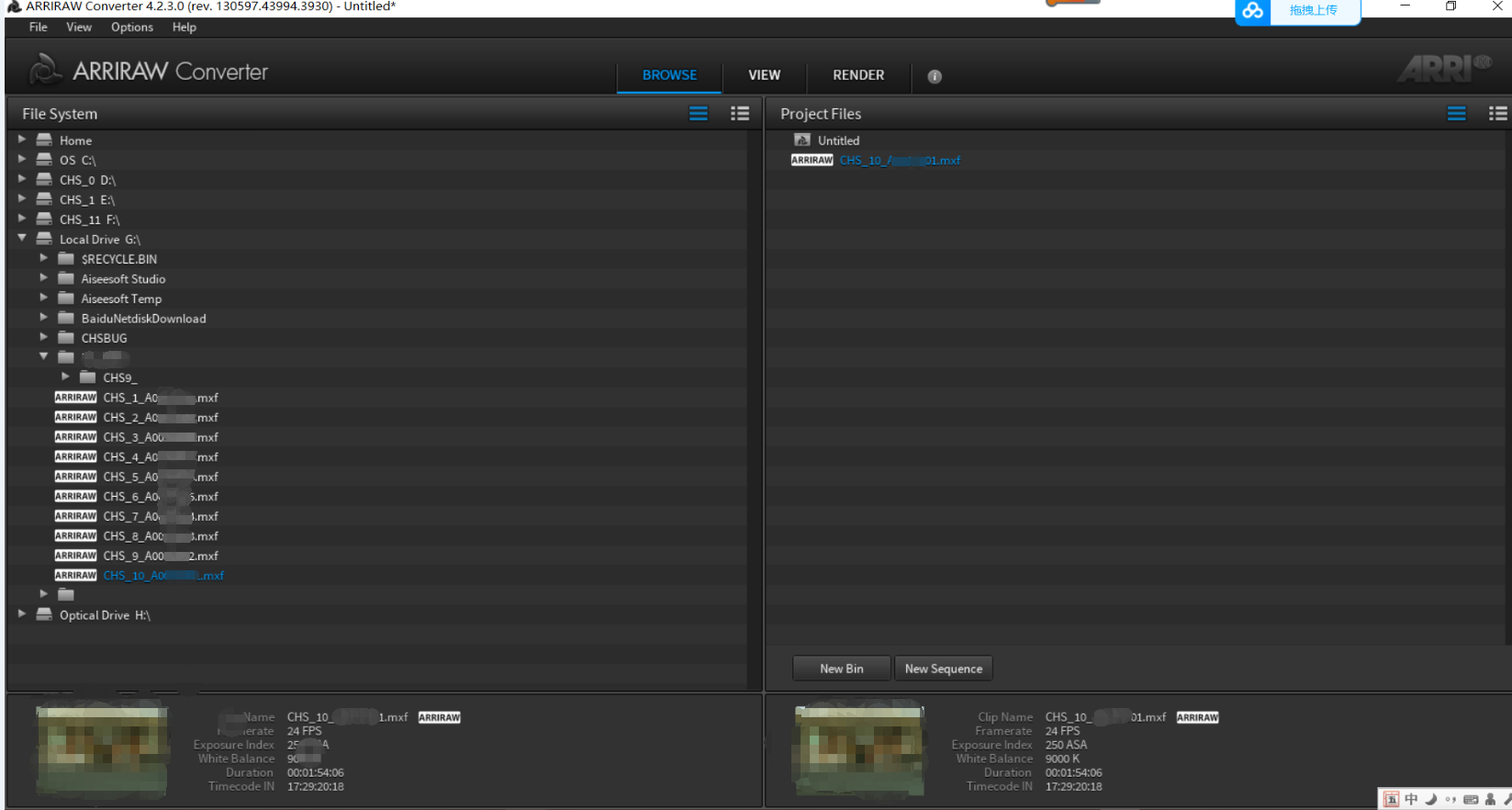
Task: Switch File System panel to list view
Action: 699,114
